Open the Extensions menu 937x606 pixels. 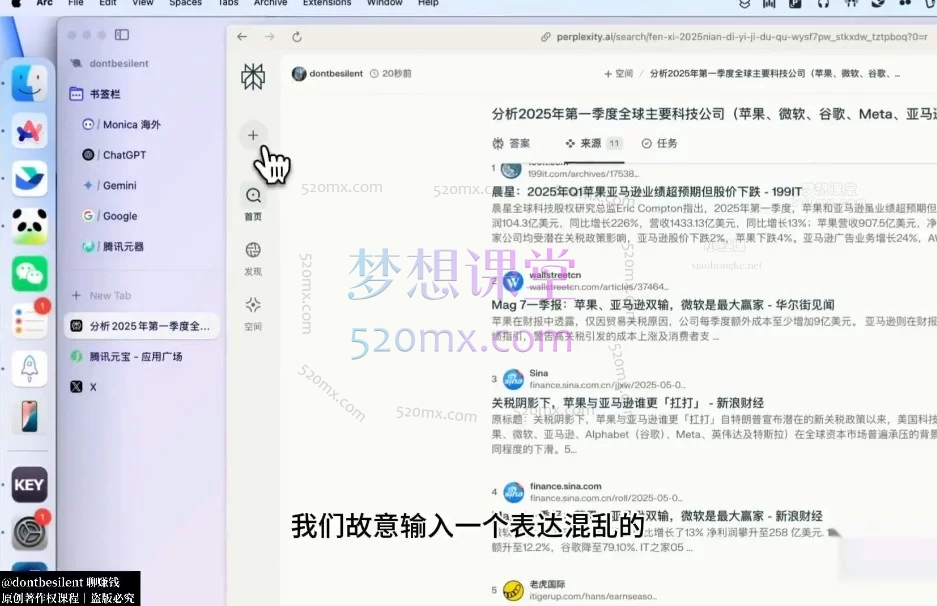tap(327, 3)
